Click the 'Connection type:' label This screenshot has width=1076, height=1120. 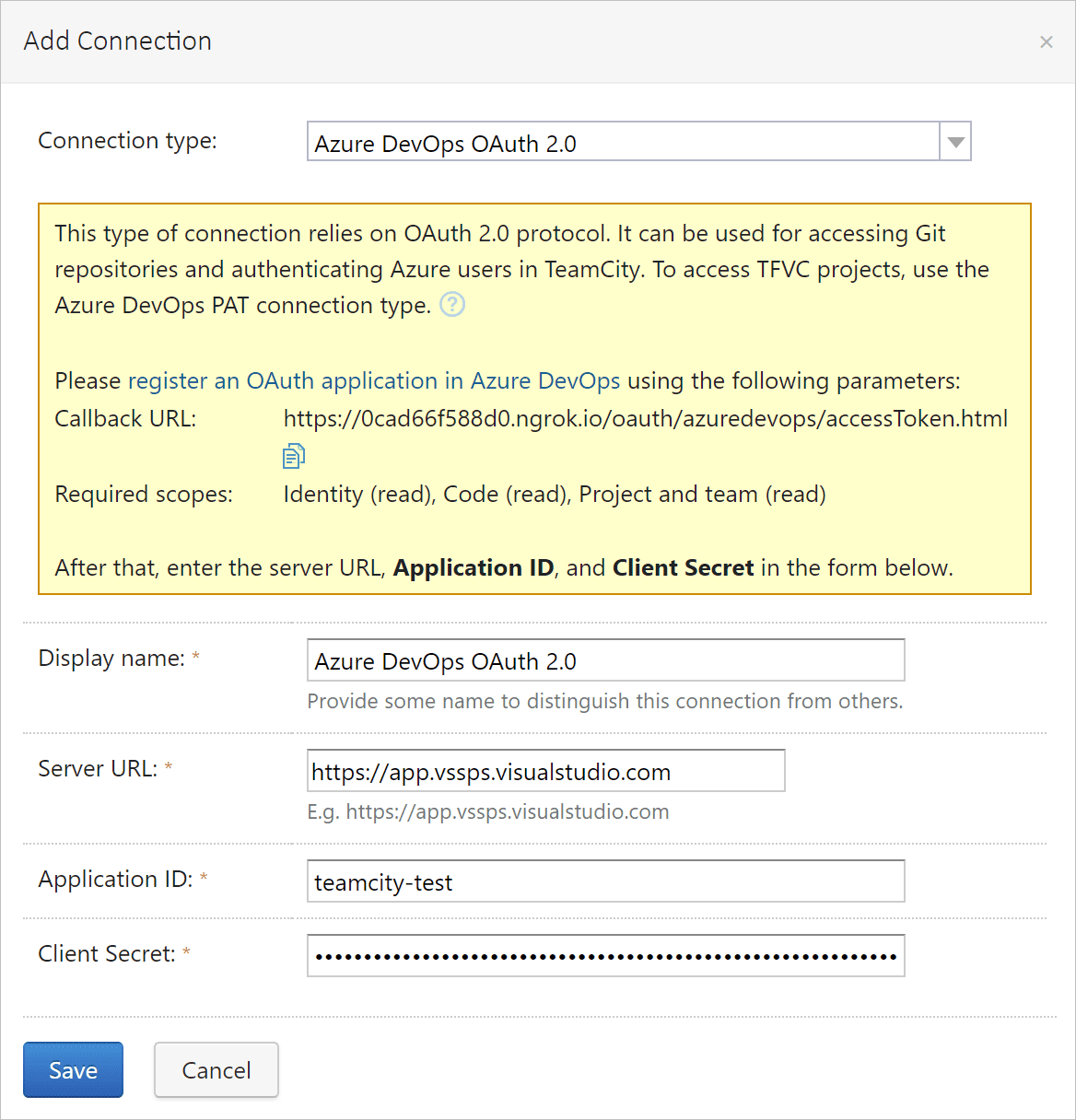(128, 140)
